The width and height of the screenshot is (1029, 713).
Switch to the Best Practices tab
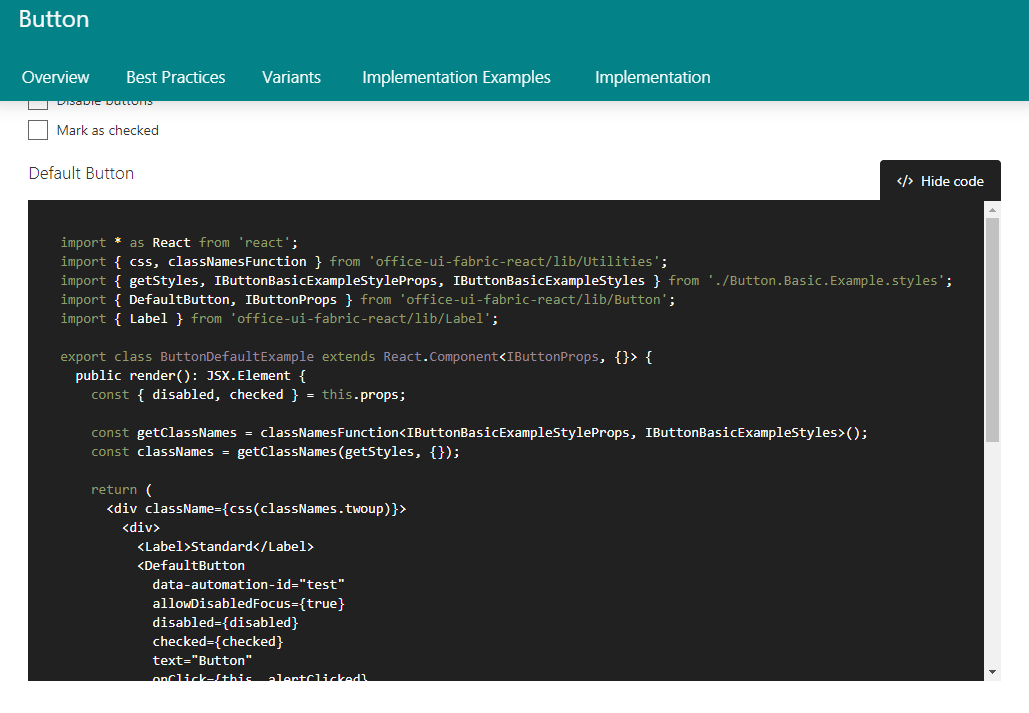pos(175,77)
